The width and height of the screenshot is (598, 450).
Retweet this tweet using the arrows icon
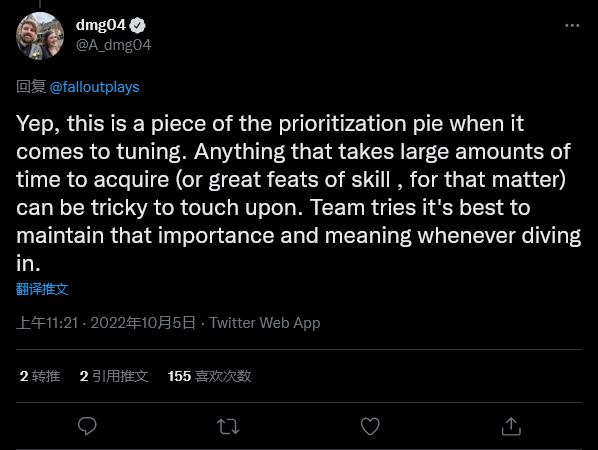click(228, 426)
